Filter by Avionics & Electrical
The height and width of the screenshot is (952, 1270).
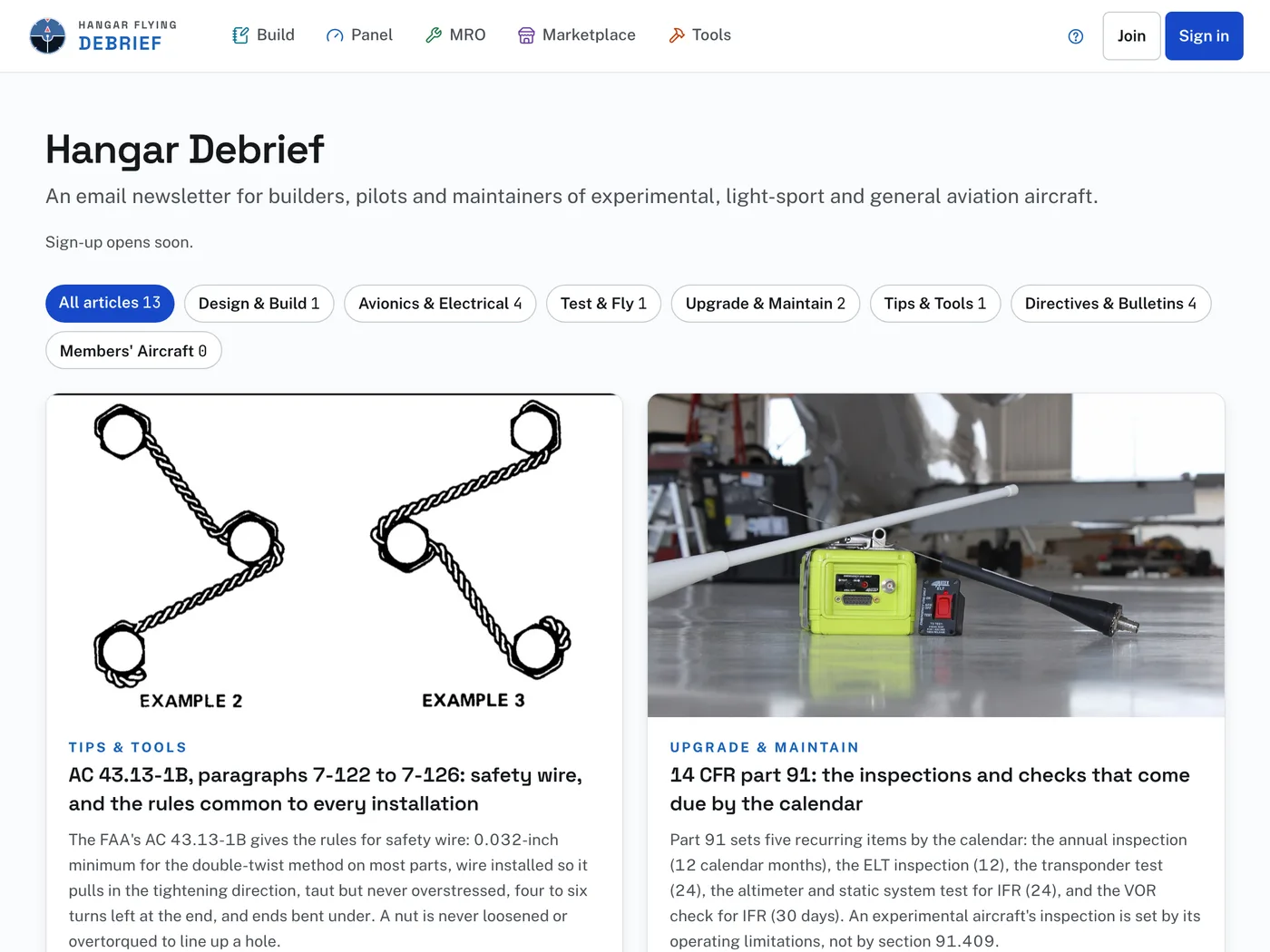point(440,304)
